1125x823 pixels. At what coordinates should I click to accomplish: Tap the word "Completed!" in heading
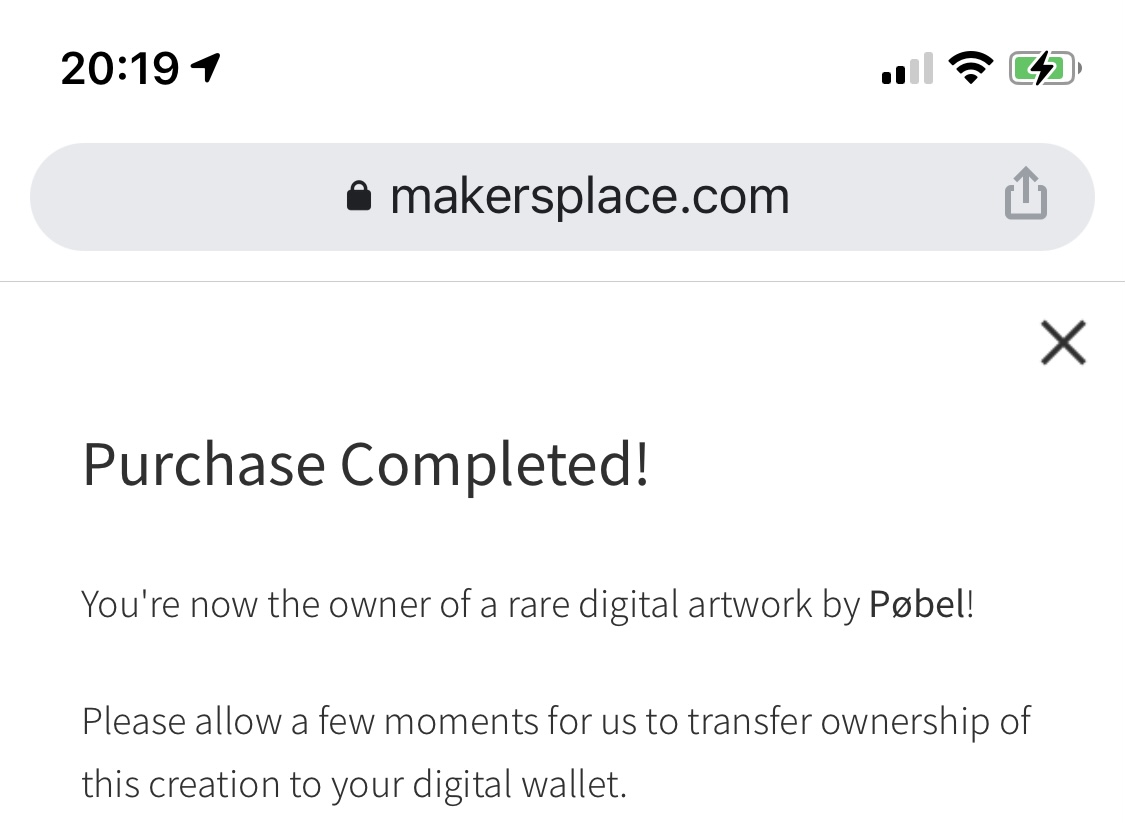tap(495, 464)
